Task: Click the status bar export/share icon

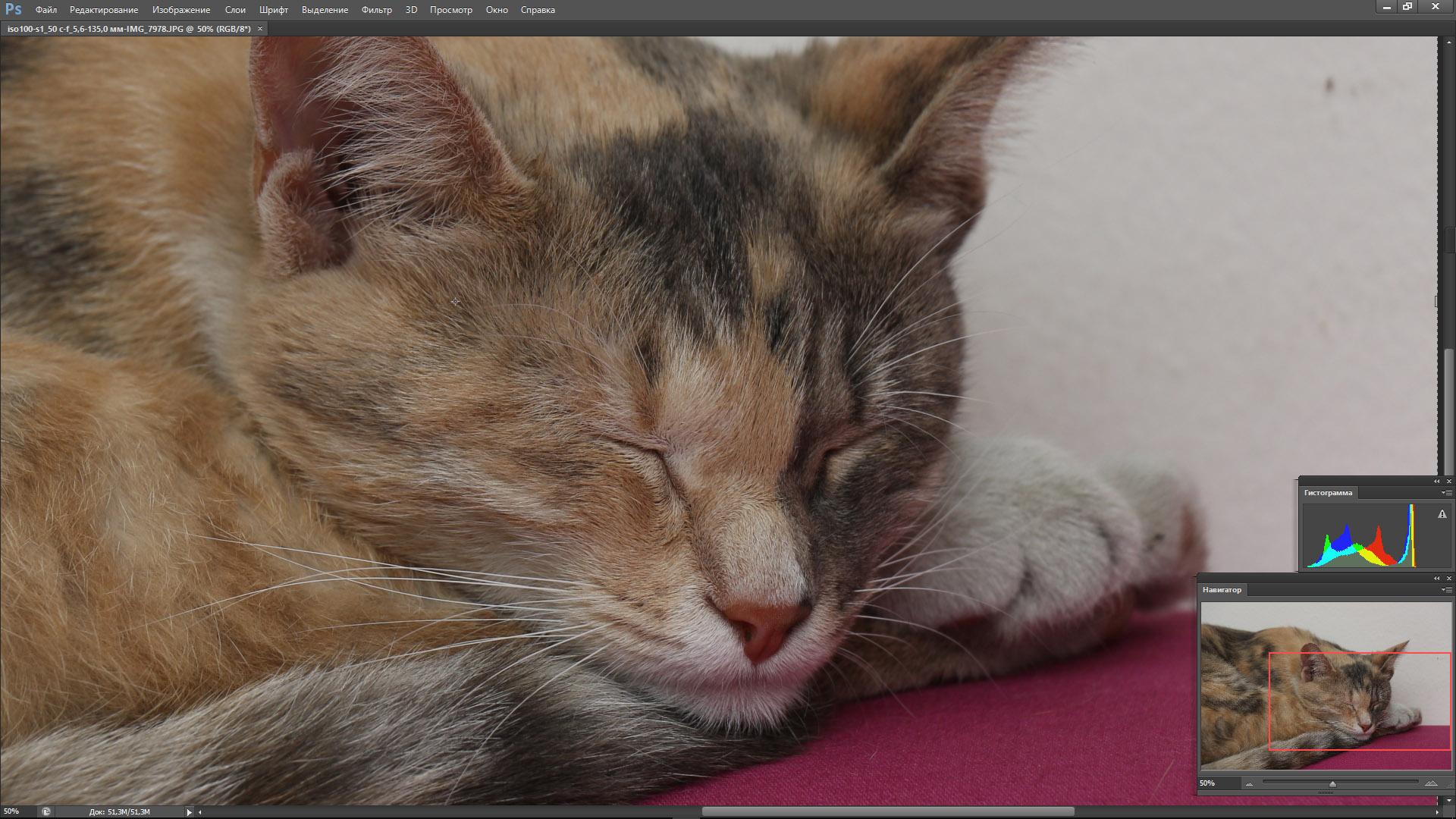Action: point(46,811)
